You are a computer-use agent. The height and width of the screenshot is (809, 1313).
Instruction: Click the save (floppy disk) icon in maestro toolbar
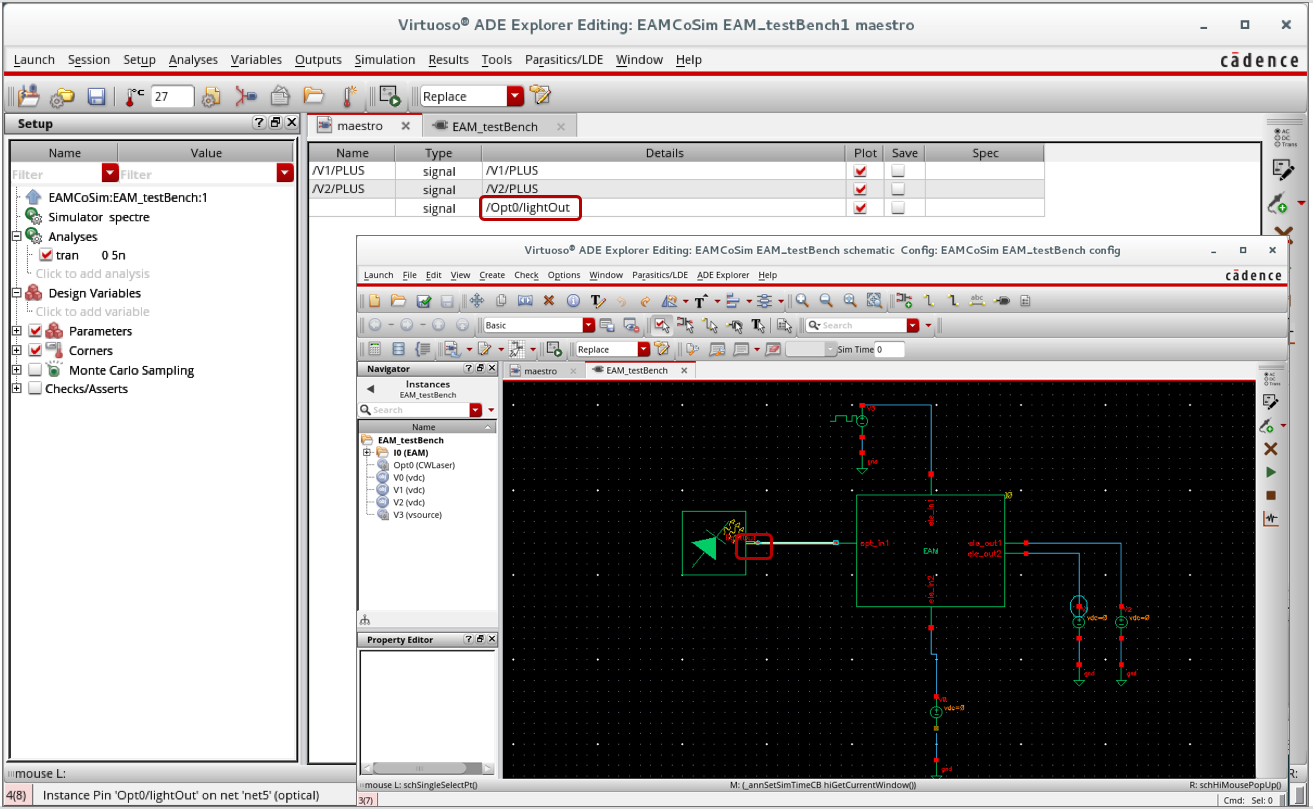[x=97, y=96]
